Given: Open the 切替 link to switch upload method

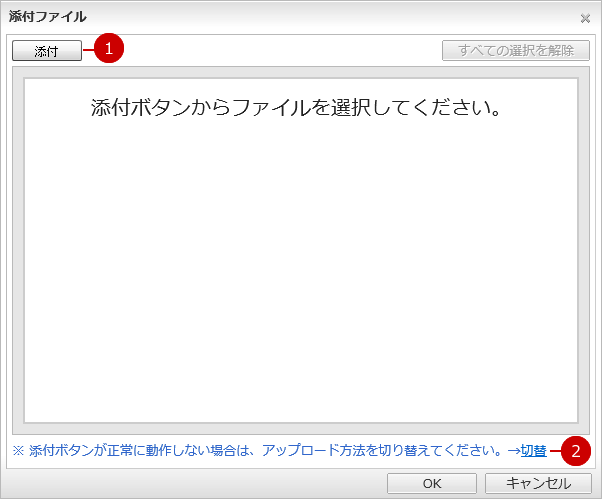Looking at the screenshot, I should pyautogui.click(x=534, y=451).
